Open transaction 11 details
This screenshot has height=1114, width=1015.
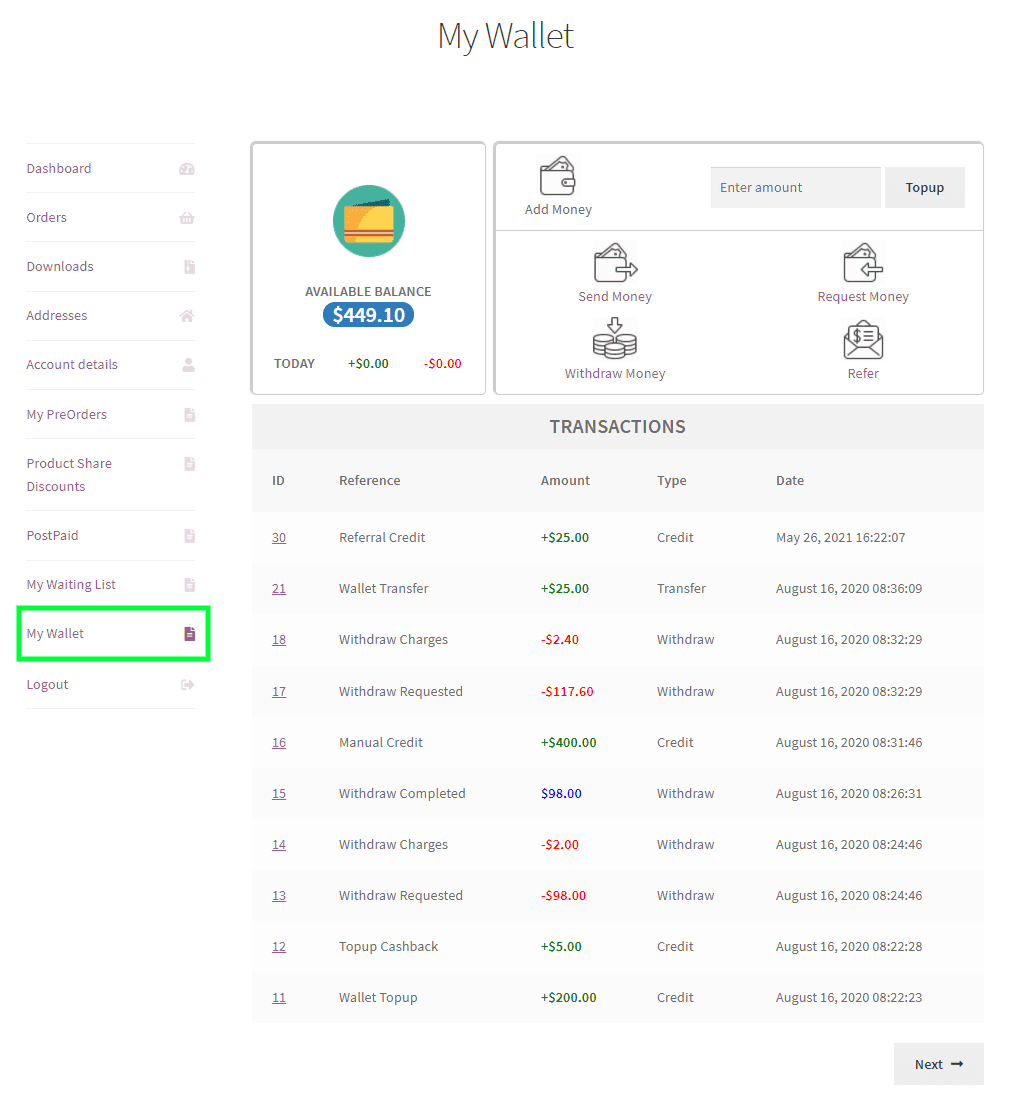pos(278,997)
